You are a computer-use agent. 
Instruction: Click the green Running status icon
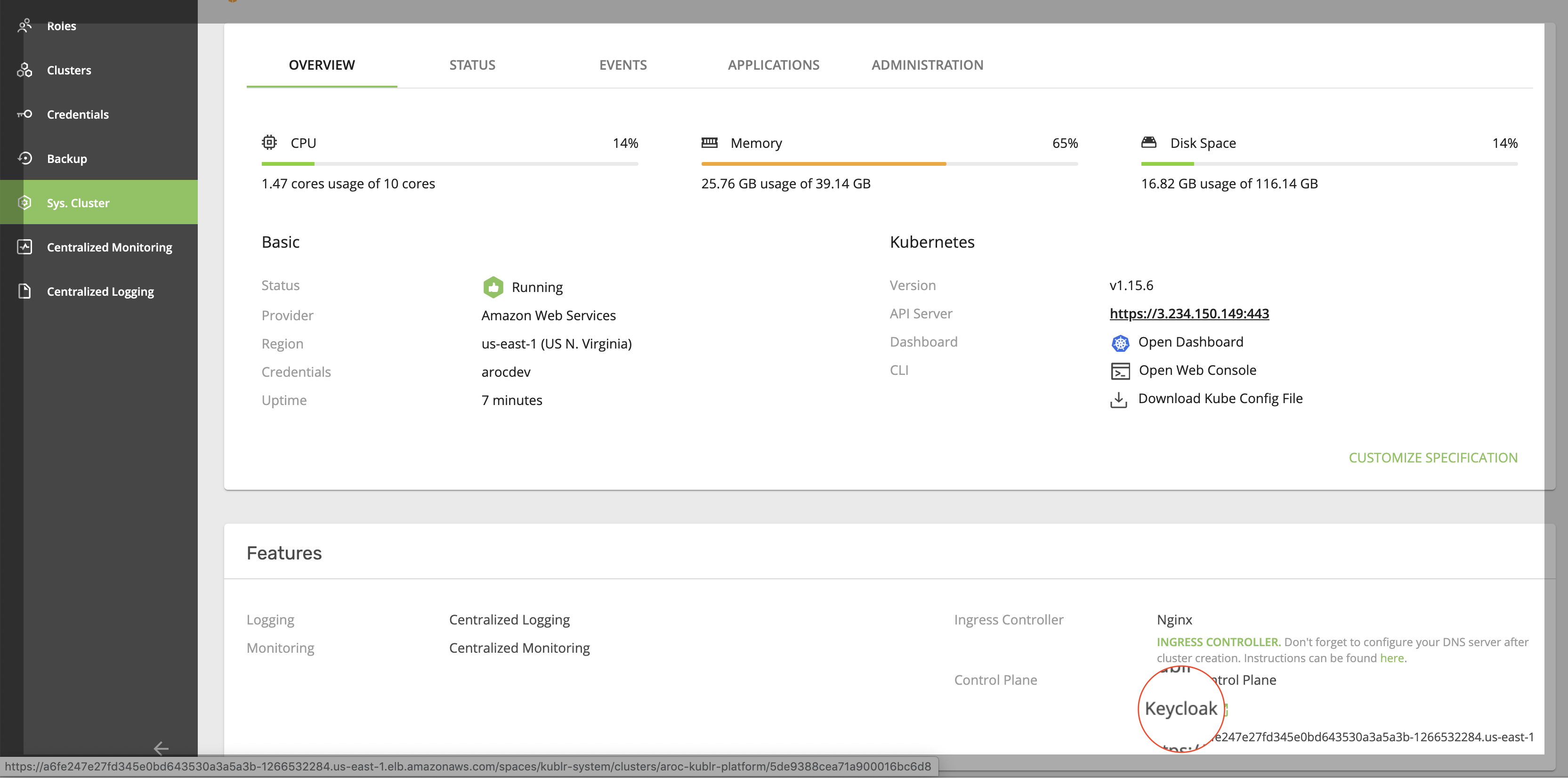click(x=493, y=287)
